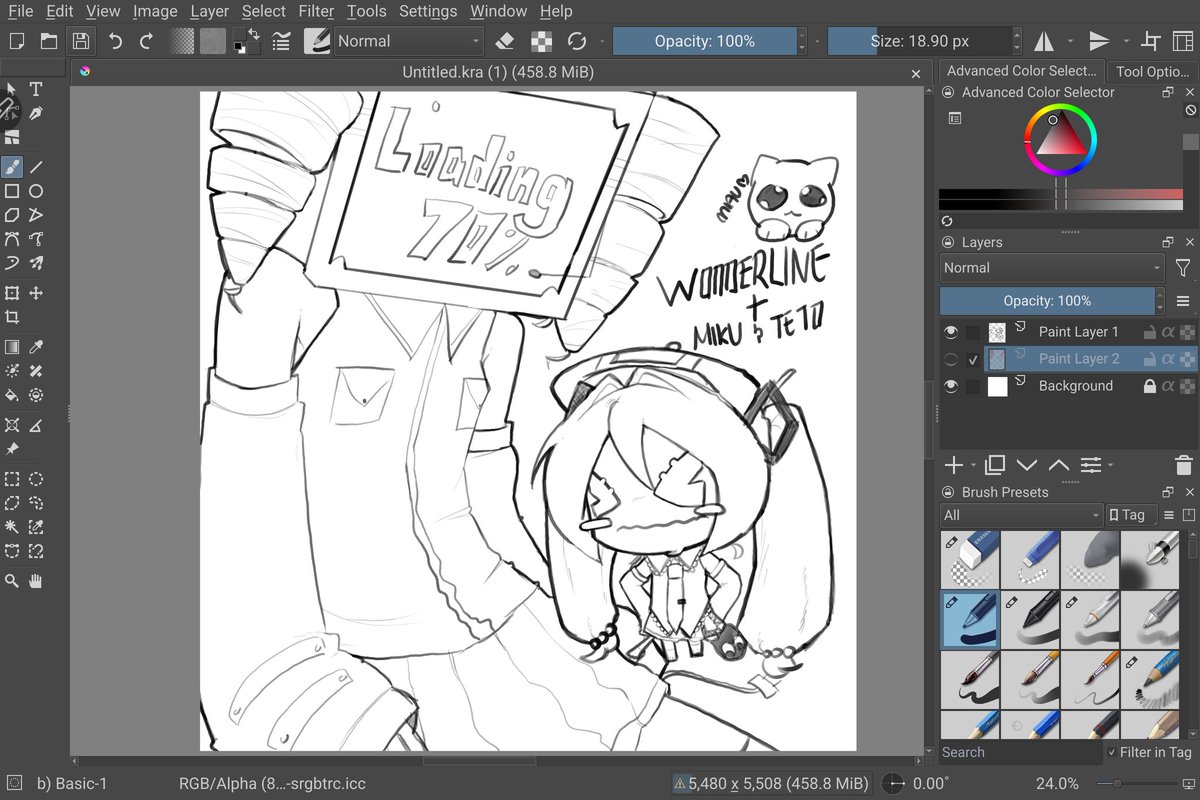Click the Undo arrow in toolbar
The height and width of the screenshot is (800, 1200).
click(x=115, y=41)
